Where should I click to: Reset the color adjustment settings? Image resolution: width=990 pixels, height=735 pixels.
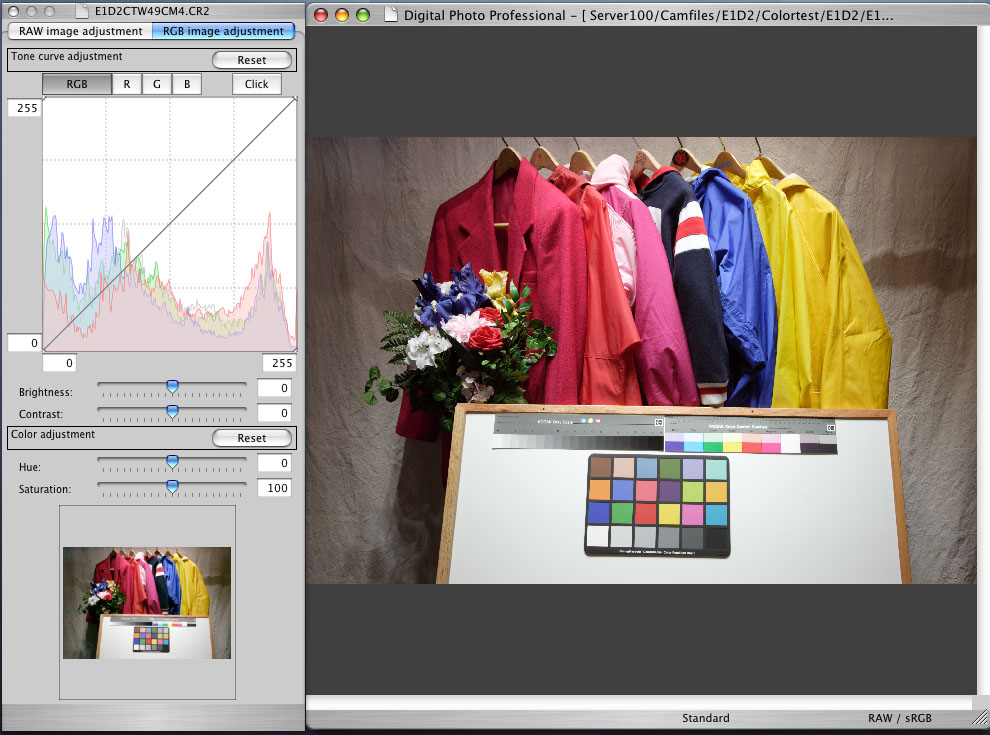point(252,438)
